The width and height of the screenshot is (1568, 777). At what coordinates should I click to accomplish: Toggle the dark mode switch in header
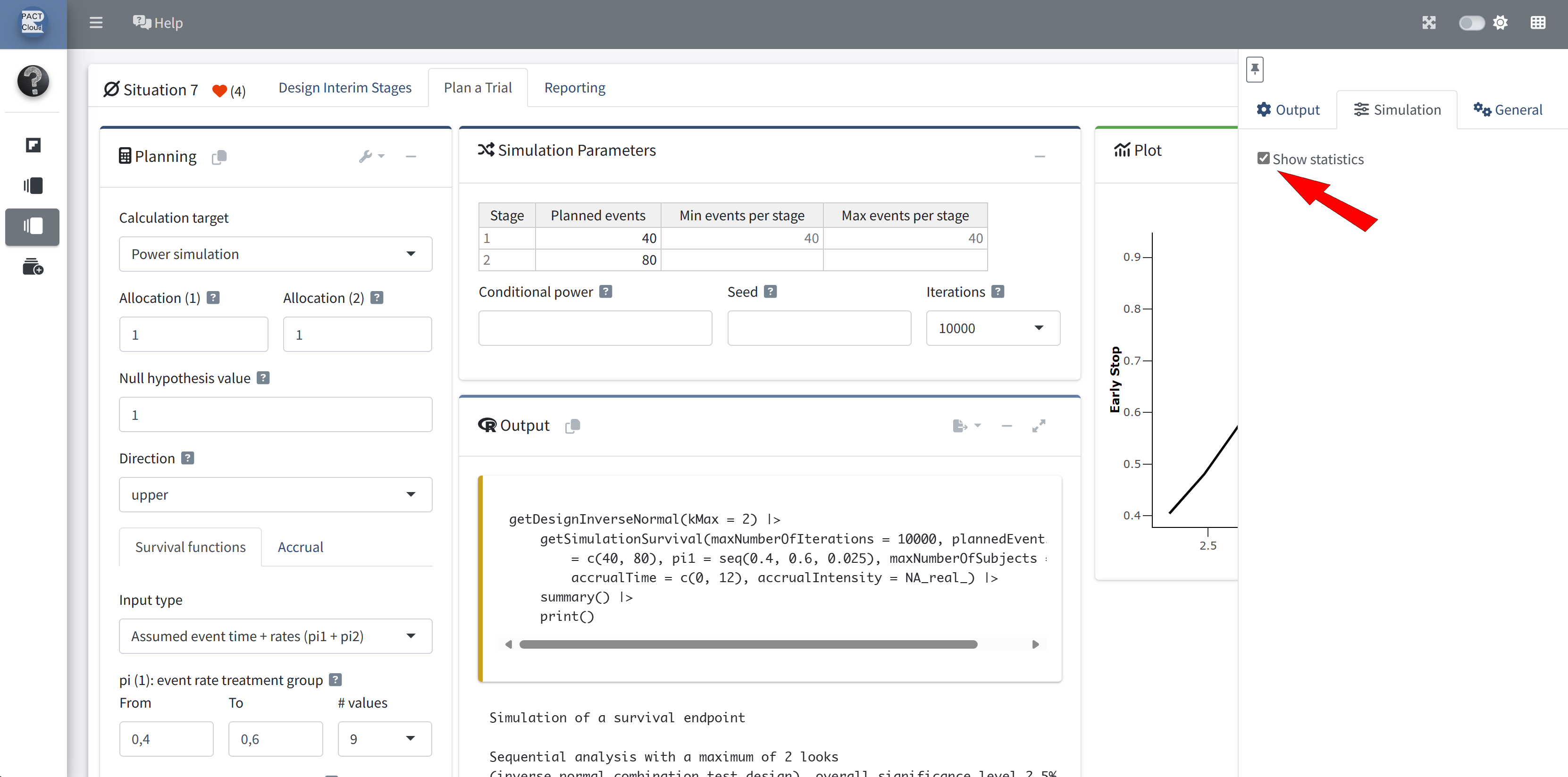coord(1471,23)
